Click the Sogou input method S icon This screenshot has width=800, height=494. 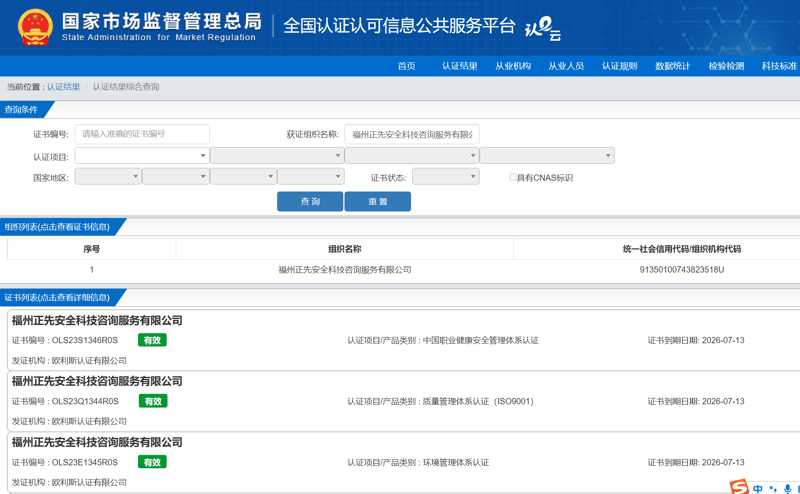[738, 487]
